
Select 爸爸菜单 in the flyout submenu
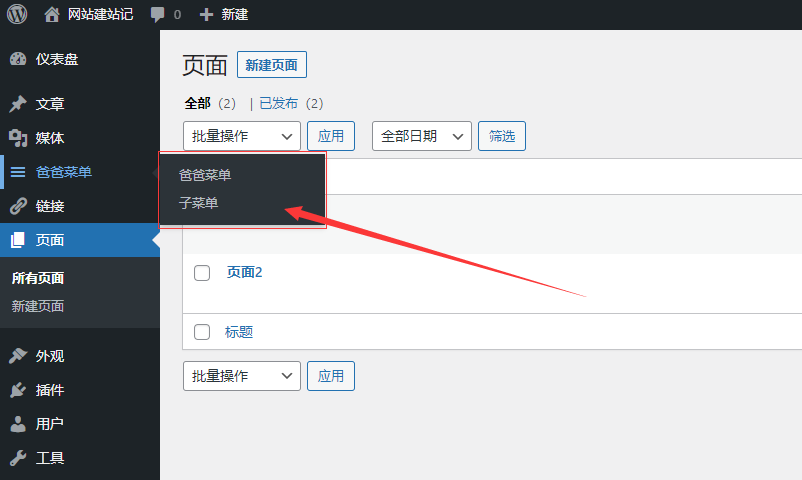(x=205, y=175)
